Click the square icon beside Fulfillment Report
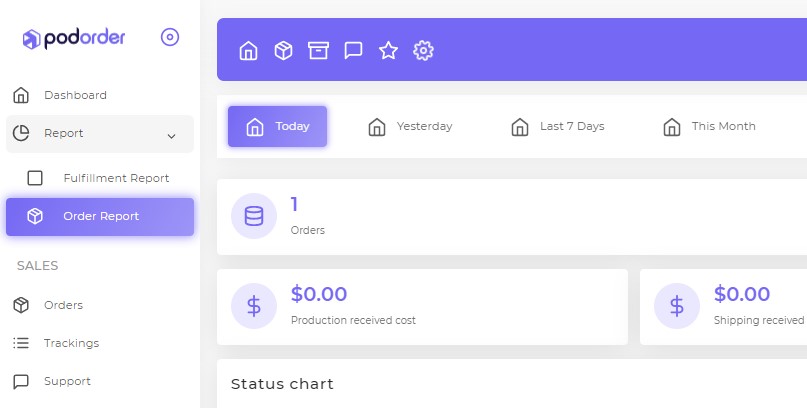 tap(35, 178)
